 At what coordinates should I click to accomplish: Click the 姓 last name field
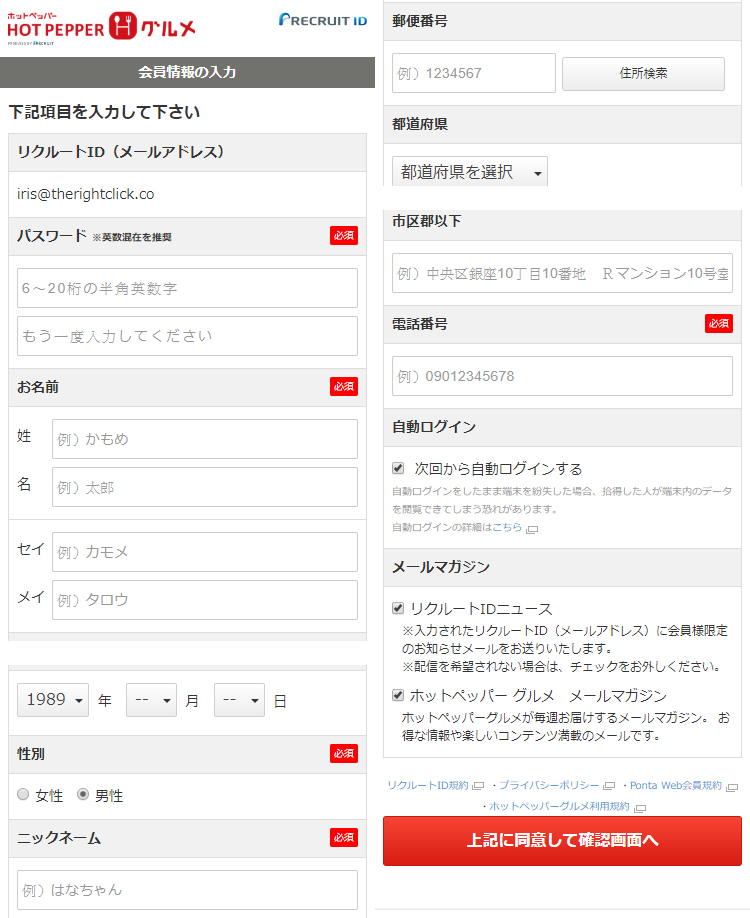pos(205,439)
